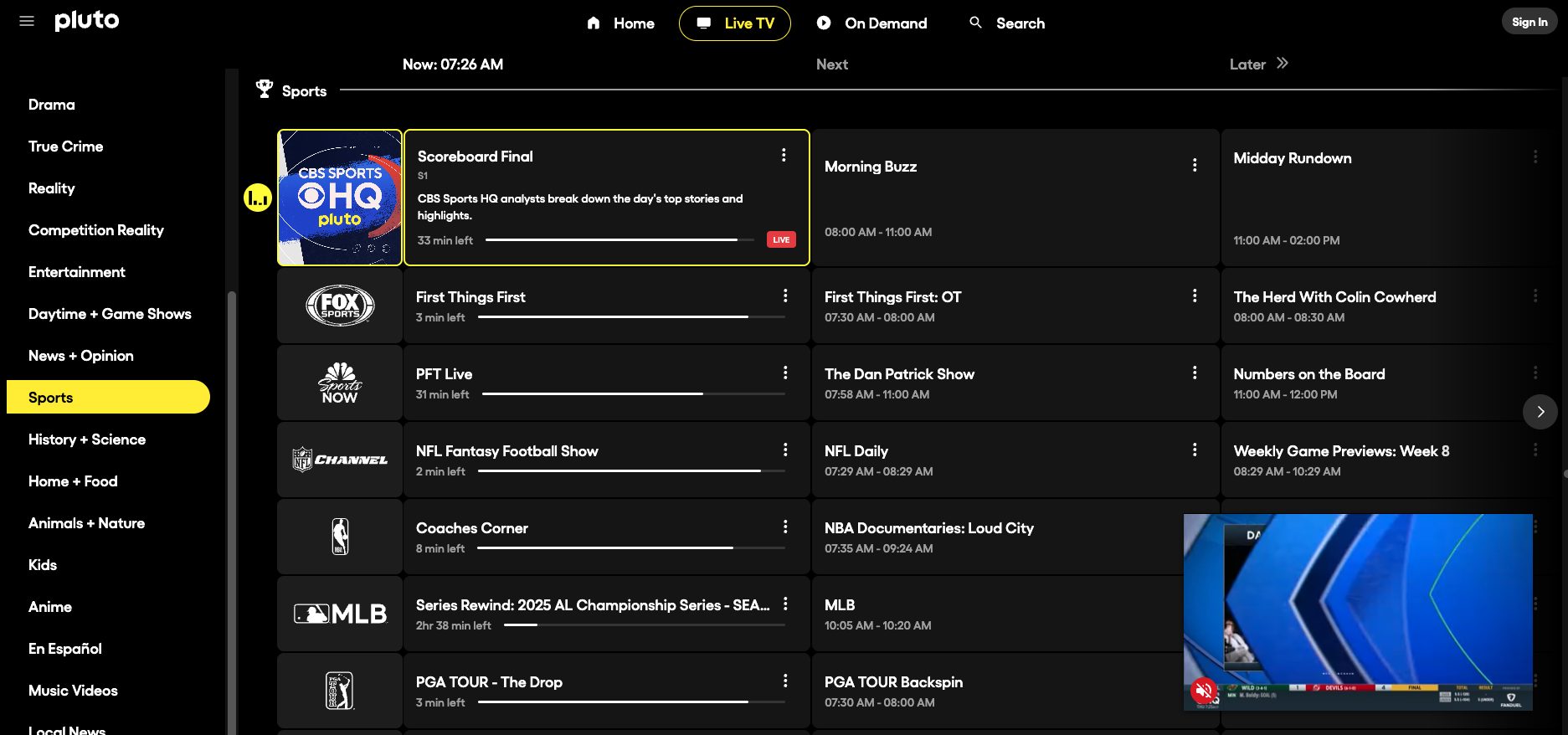This screenshot has height=735, width=1568.
Task: Open options menu for Scoreboard Final
Action: 784,155
